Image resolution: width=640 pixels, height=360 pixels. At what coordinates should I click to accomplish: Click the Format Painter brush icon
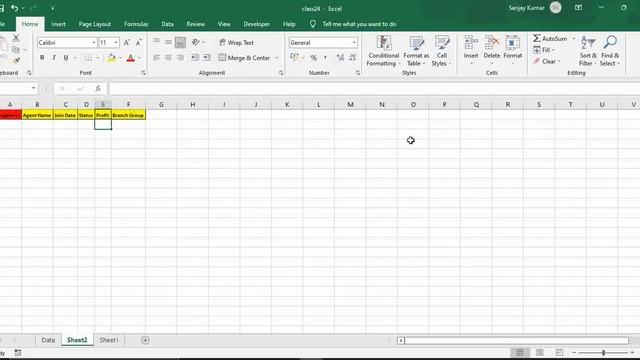click(16, 60)
